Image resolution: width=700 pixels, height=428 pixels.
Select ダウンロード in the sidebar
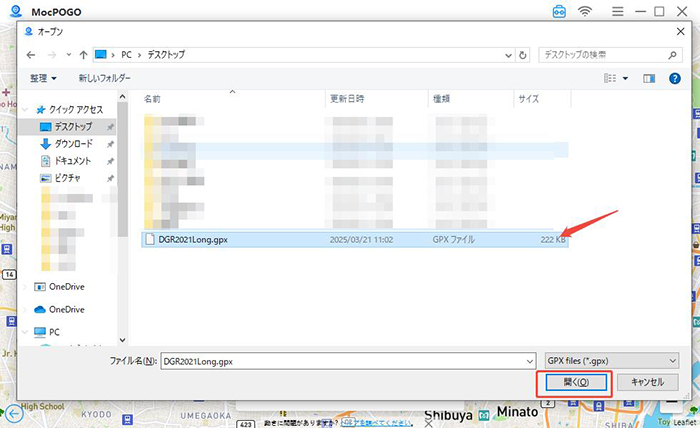tap(73, 144)
